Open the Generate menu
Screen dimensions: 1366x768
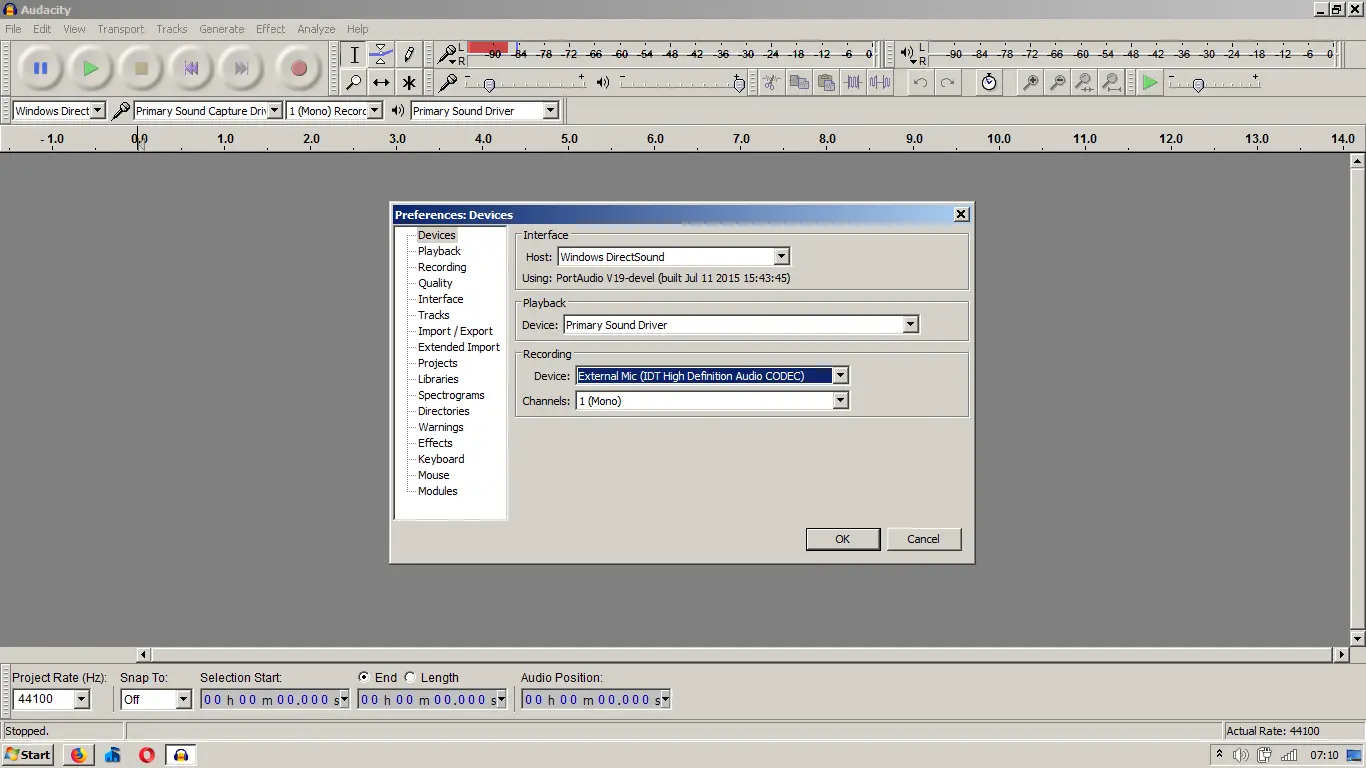pyautogui.click(x=221, y=29)
